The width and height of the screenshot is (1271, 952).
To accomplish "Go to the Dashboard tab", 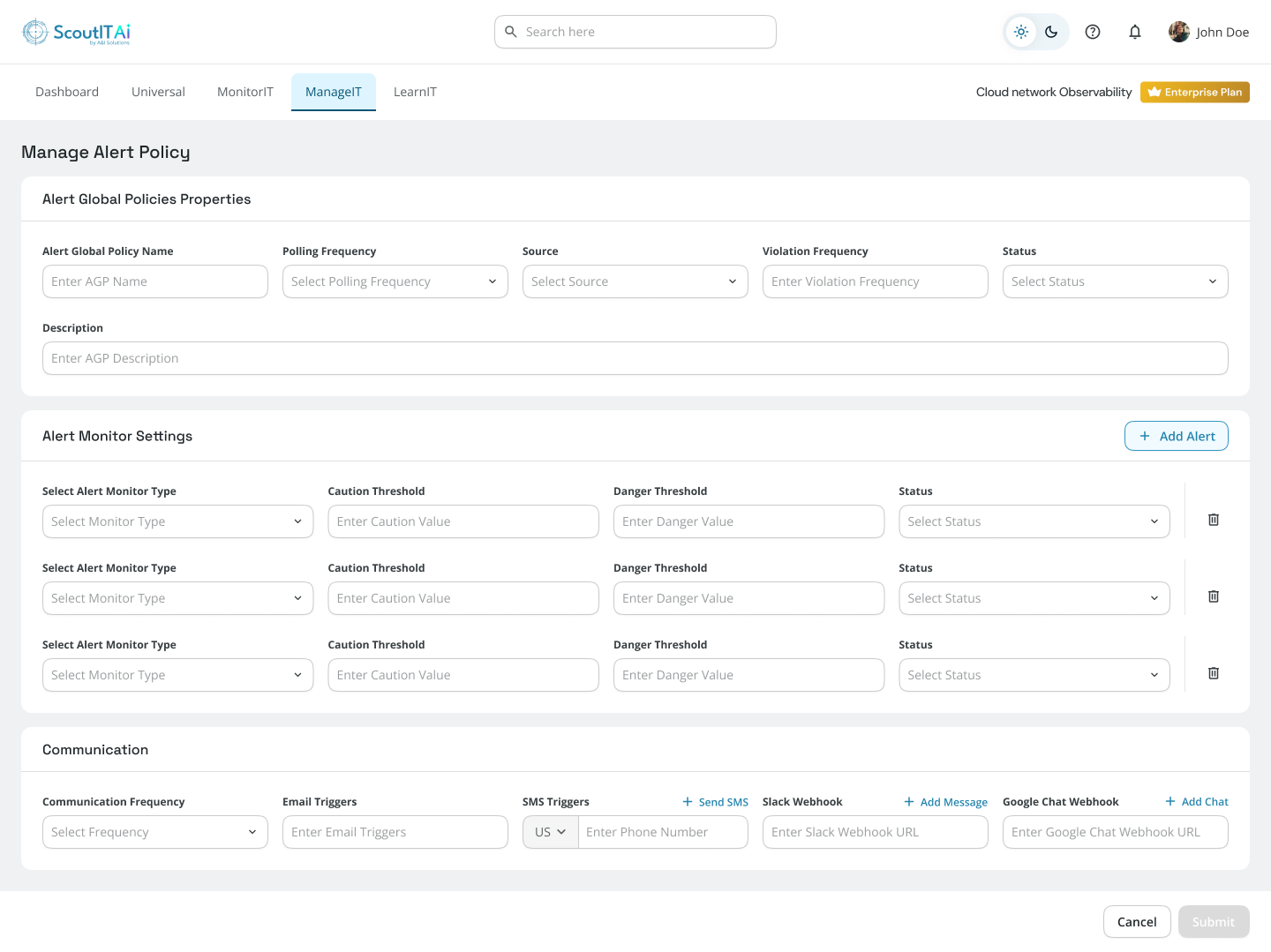I will (x=67, y=92).
